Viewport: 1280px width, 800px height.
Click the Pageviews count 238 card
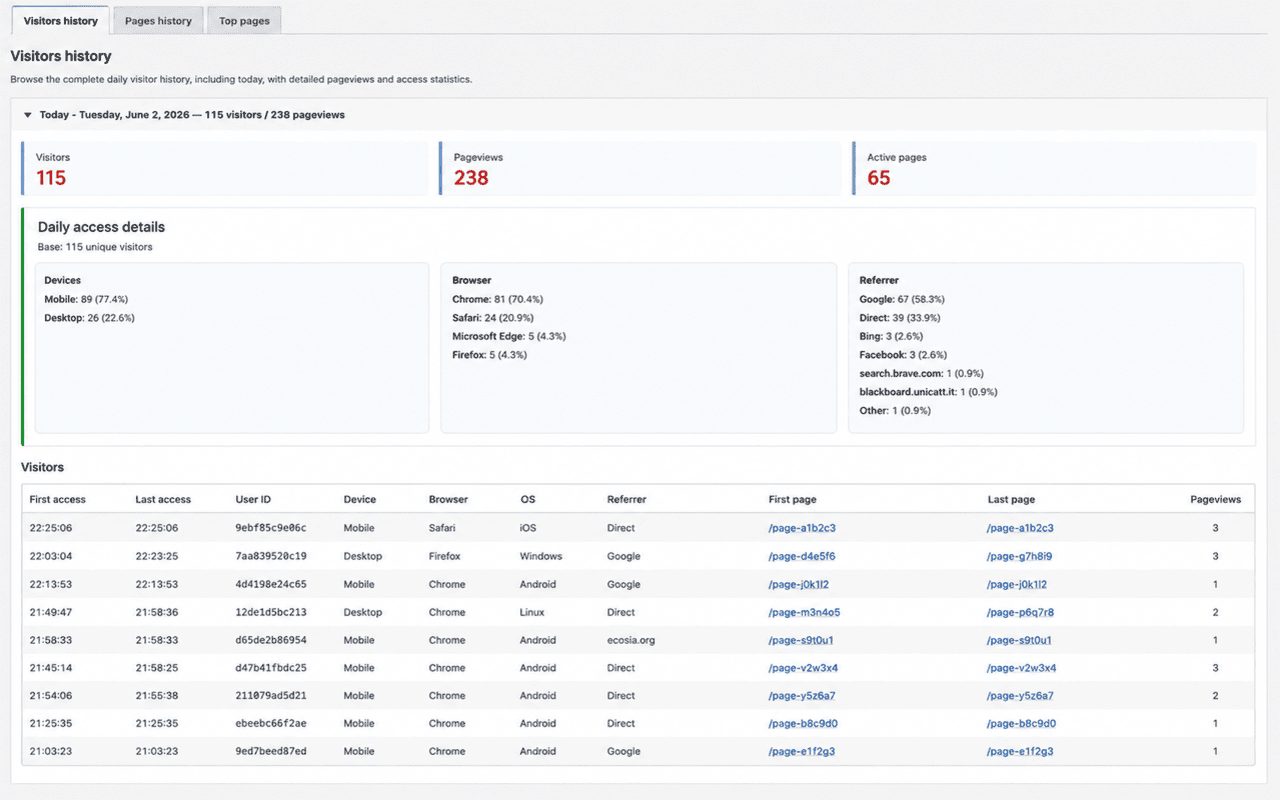coord(640,168)
